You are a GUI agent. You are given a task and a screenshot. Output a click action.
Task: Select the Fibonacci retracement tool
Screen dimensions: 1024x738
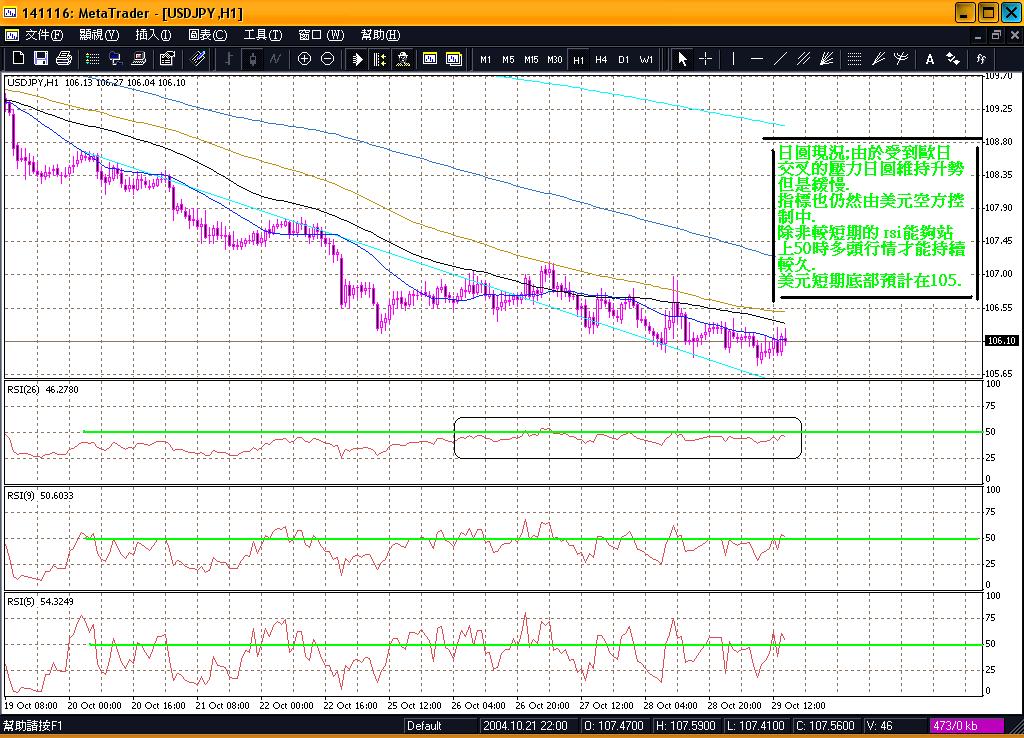854,59
